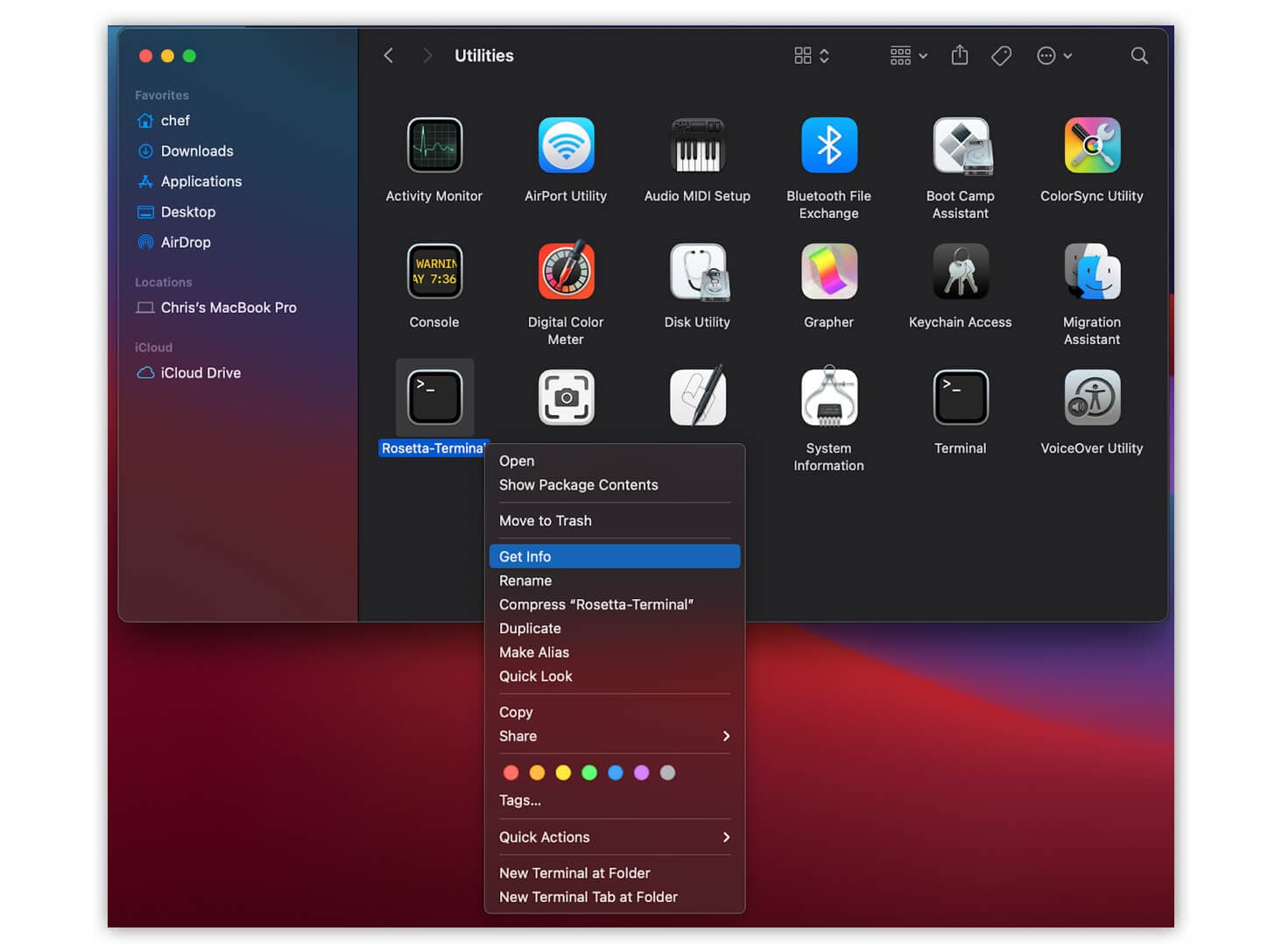Select the Disk Utility icon

click(x=698, y=272)
